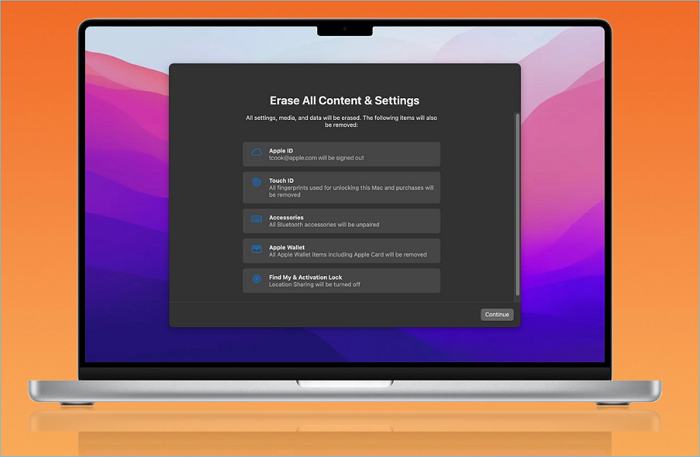This screenshot has width=700, height=457.
Task: Click the Touch ID fingerprint icon
Action: (256, 183)
